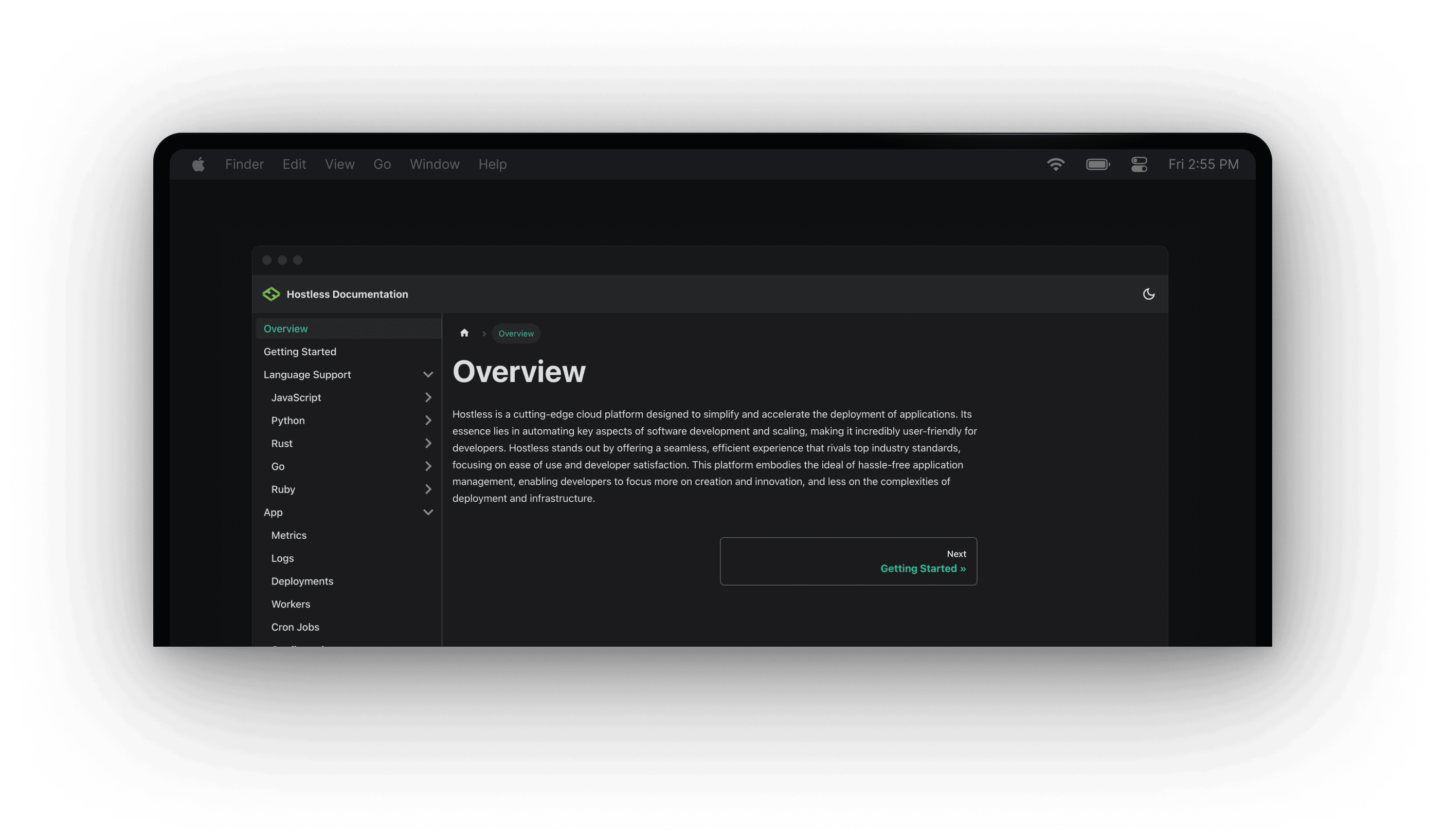Expand the Rust sidebar chevron
Image resolution: width=1445 pixels, height=840 pixels.
tap(428, 443)
